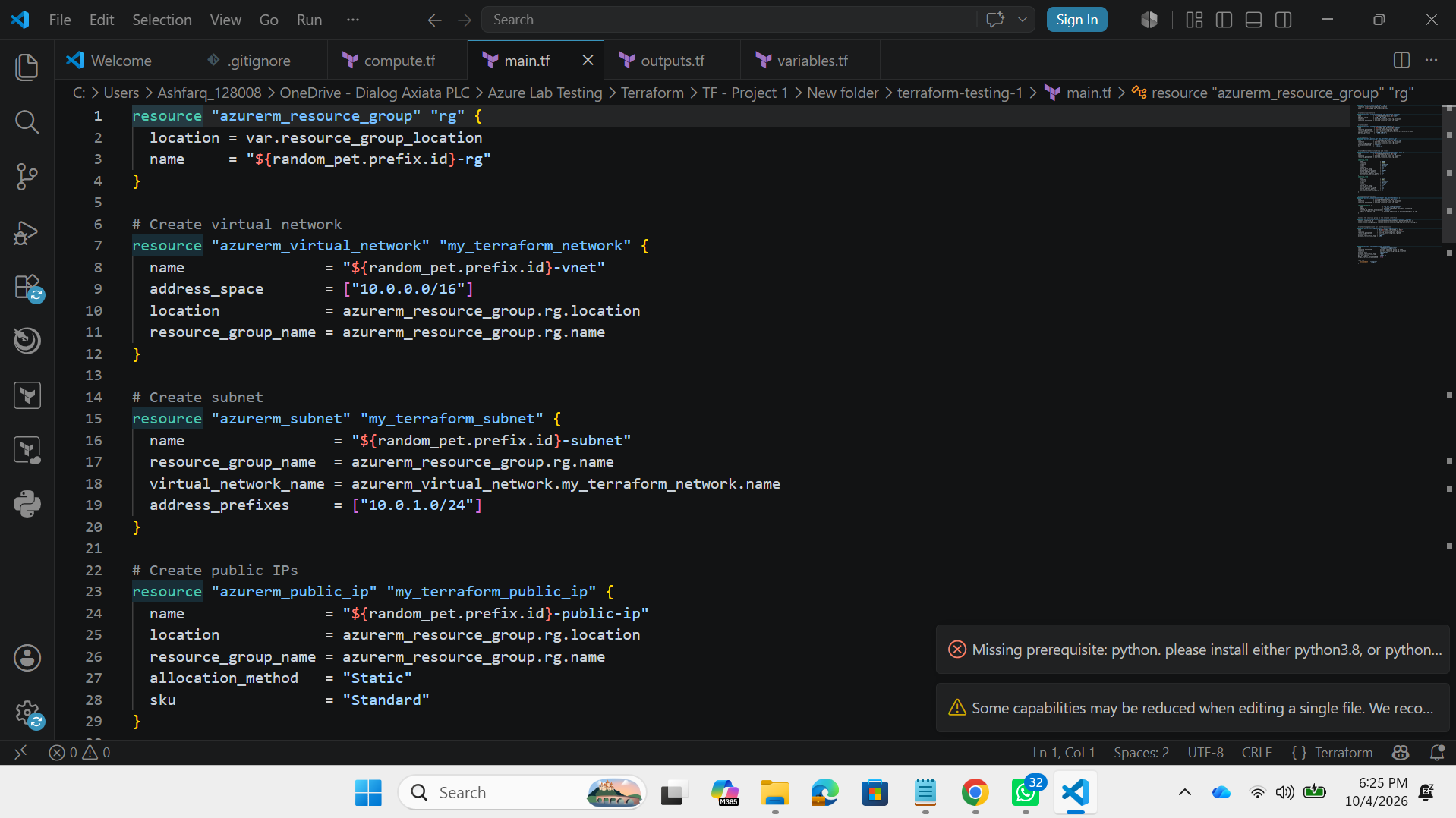This screenshot has width=1456, height=818.
Task: Open the Explorer view in activity bar
Action: pos(27,67)
